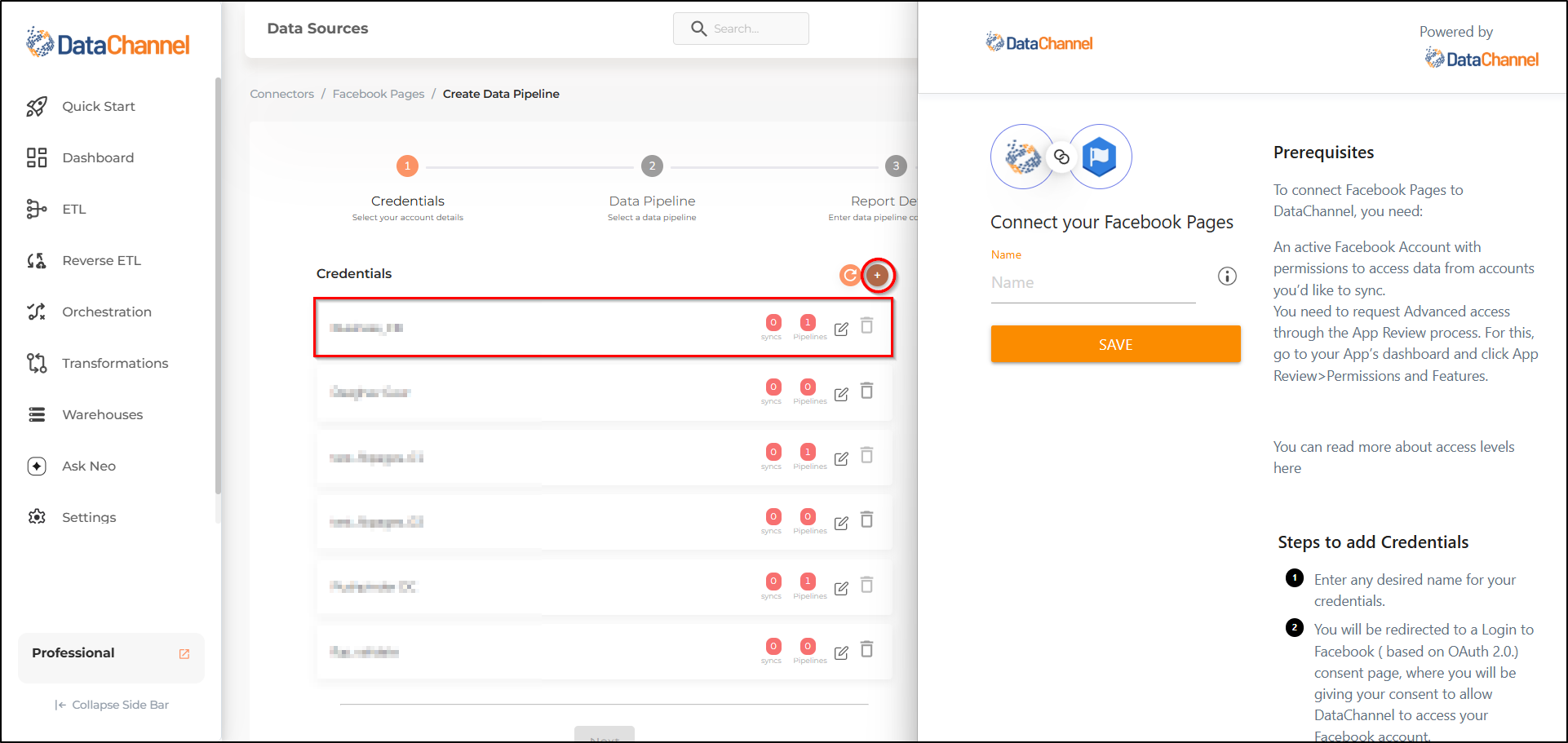Viewport: 1568px width, 743px height.
Task: Select step 1 Credentials in the stepper
Action: tap(408, 166)
